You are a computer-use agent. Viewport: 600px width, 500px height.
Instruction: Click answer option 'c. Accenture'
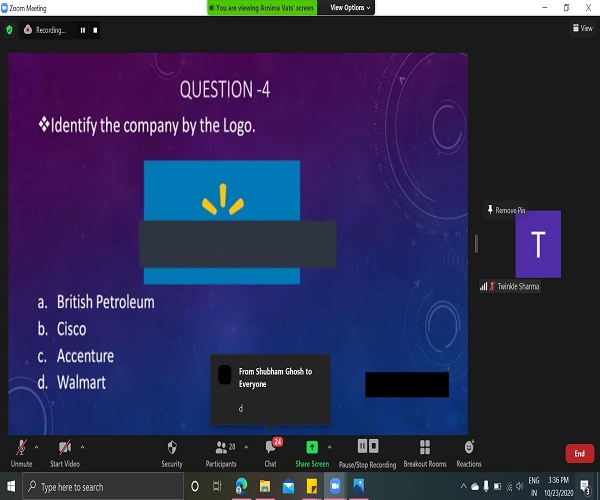(75, 356)
